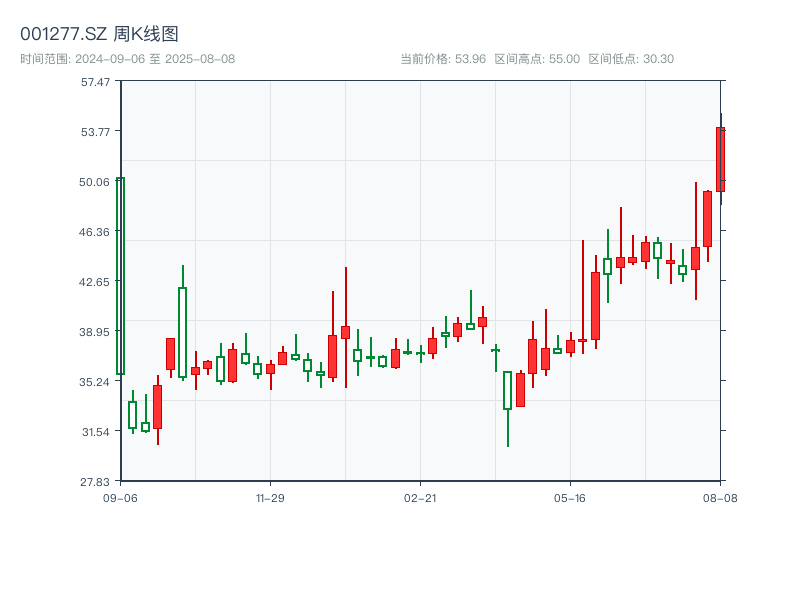Select the 38.95 price axis label
Image resolution: width=800 pixels, height=600 pixels.
96,332
